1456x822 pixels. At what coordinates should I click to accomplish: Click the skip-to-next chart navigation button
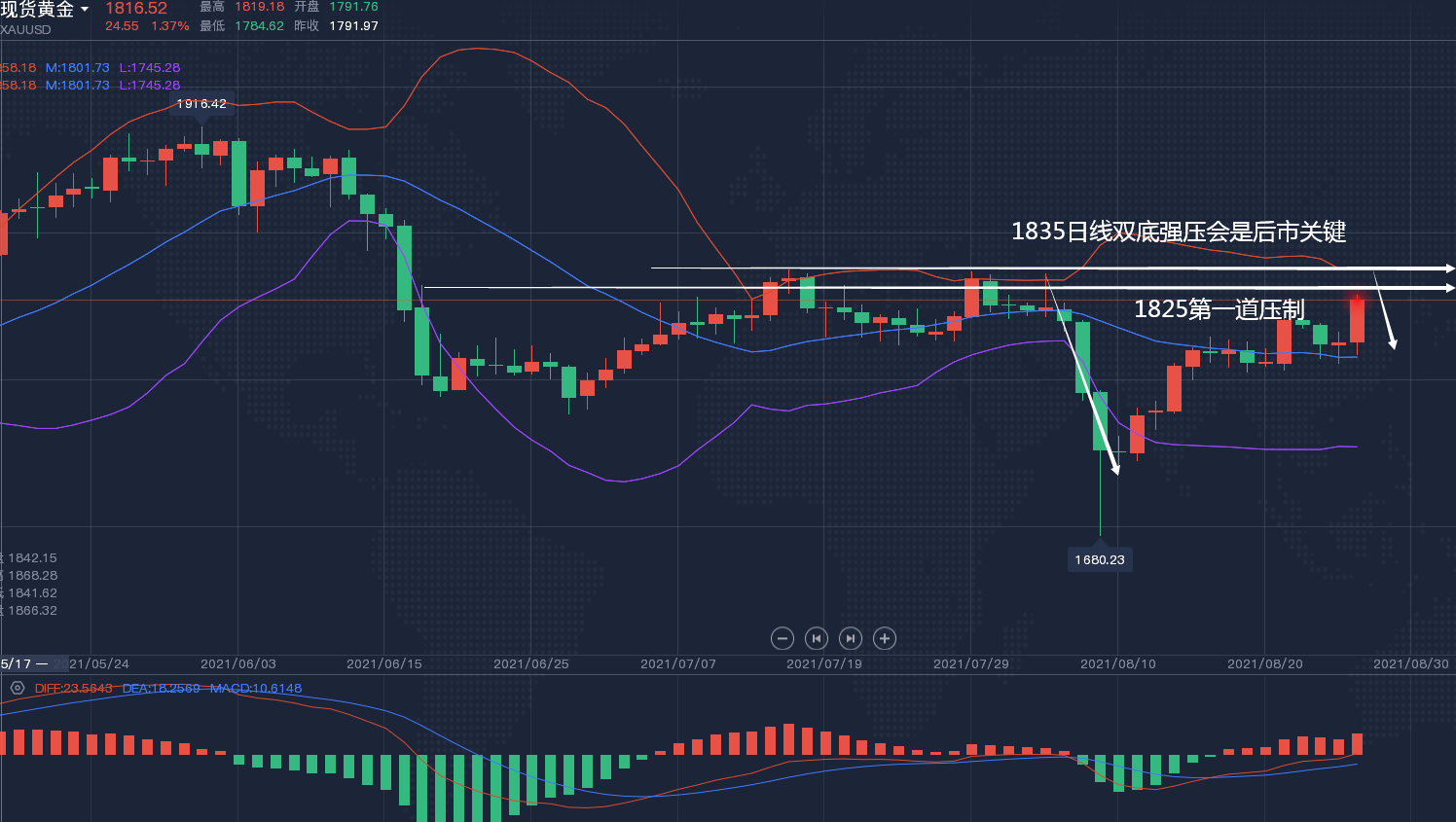click(851, 638)
